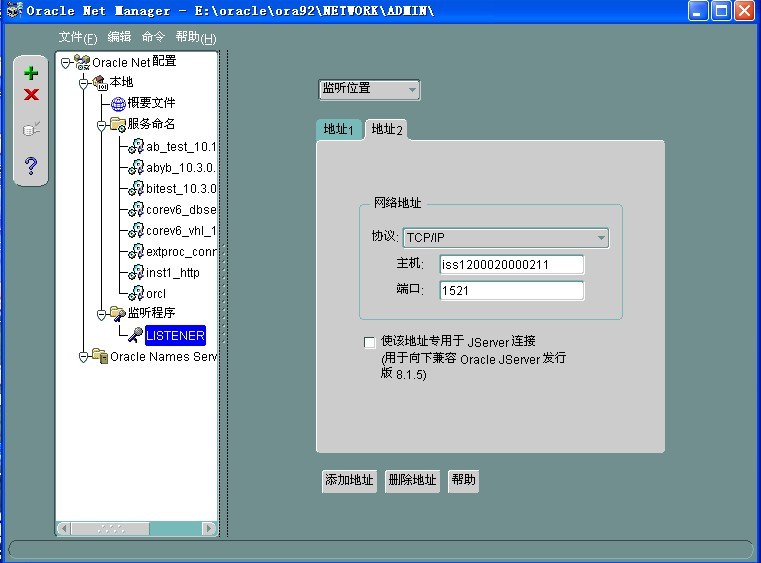
Task: Minimize the Oracle Net Manager window
Action: pyautogui.click(x=698, y=10)
